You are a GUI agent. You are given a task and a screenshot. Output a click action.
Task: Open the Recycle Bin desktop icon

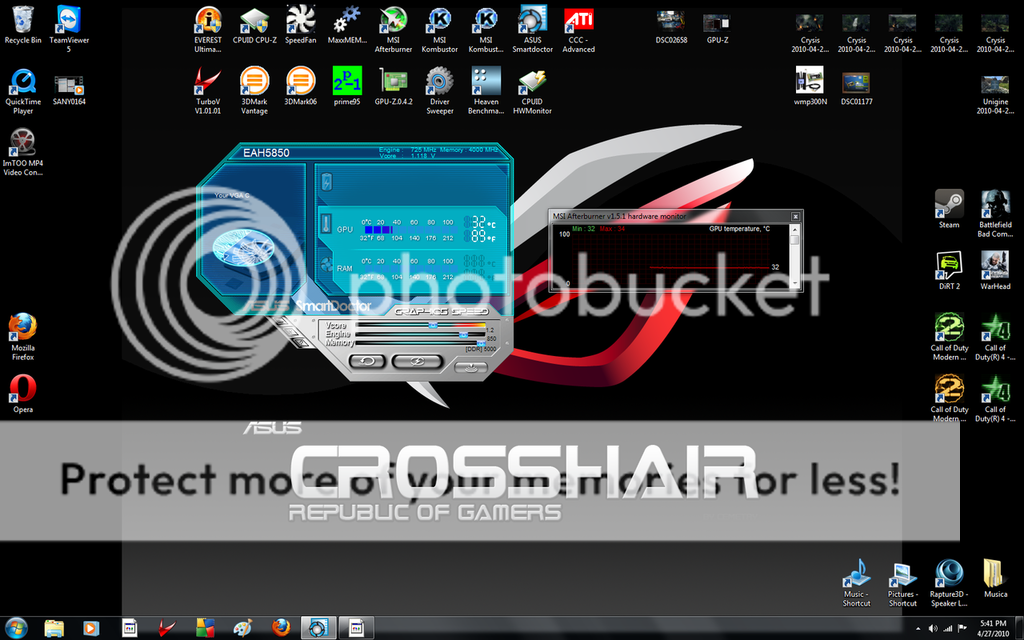23,25
